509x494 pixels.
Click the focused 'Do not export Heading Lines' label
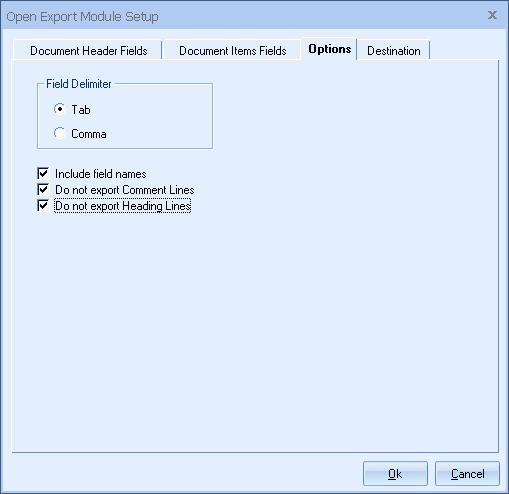[123, 206]
